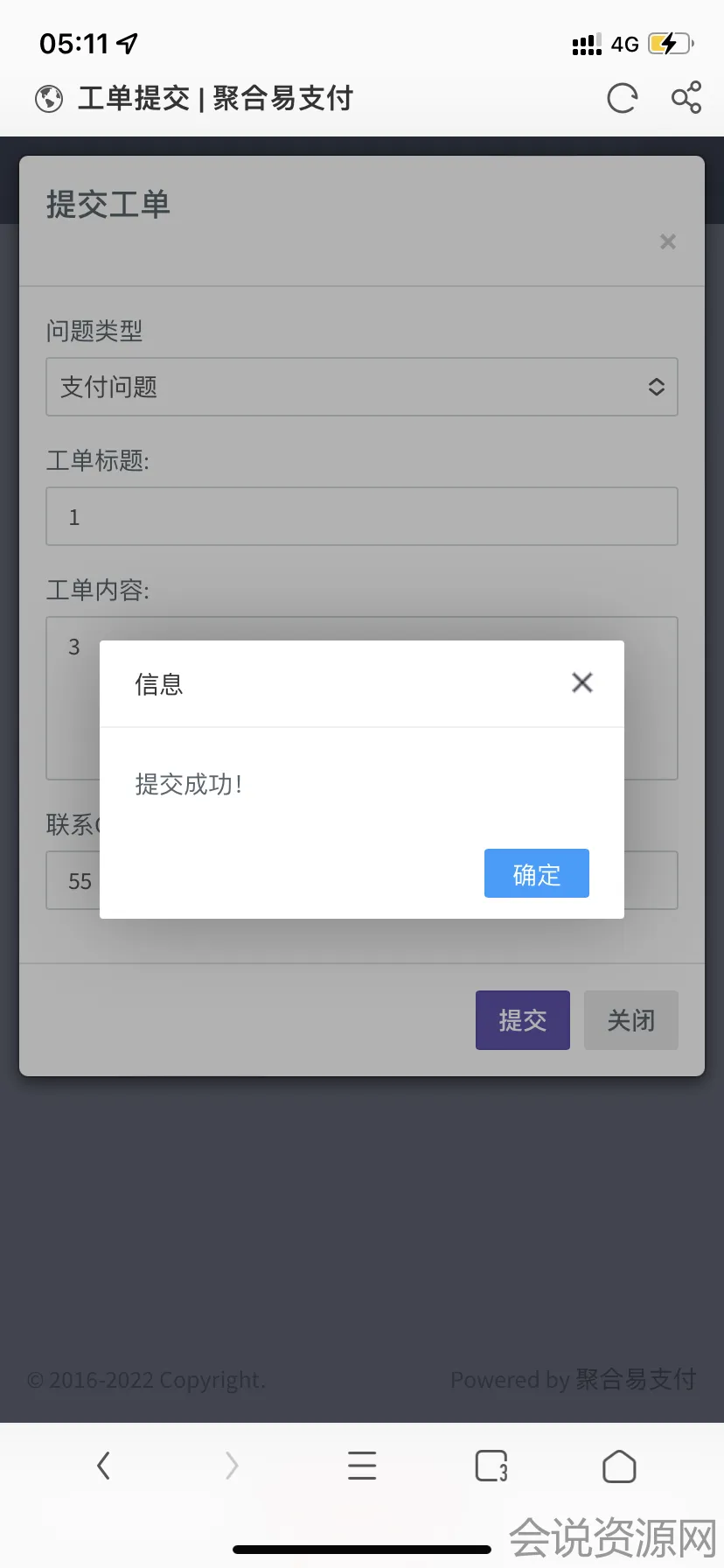Open the browser hamburger menu

(362, 1465)
